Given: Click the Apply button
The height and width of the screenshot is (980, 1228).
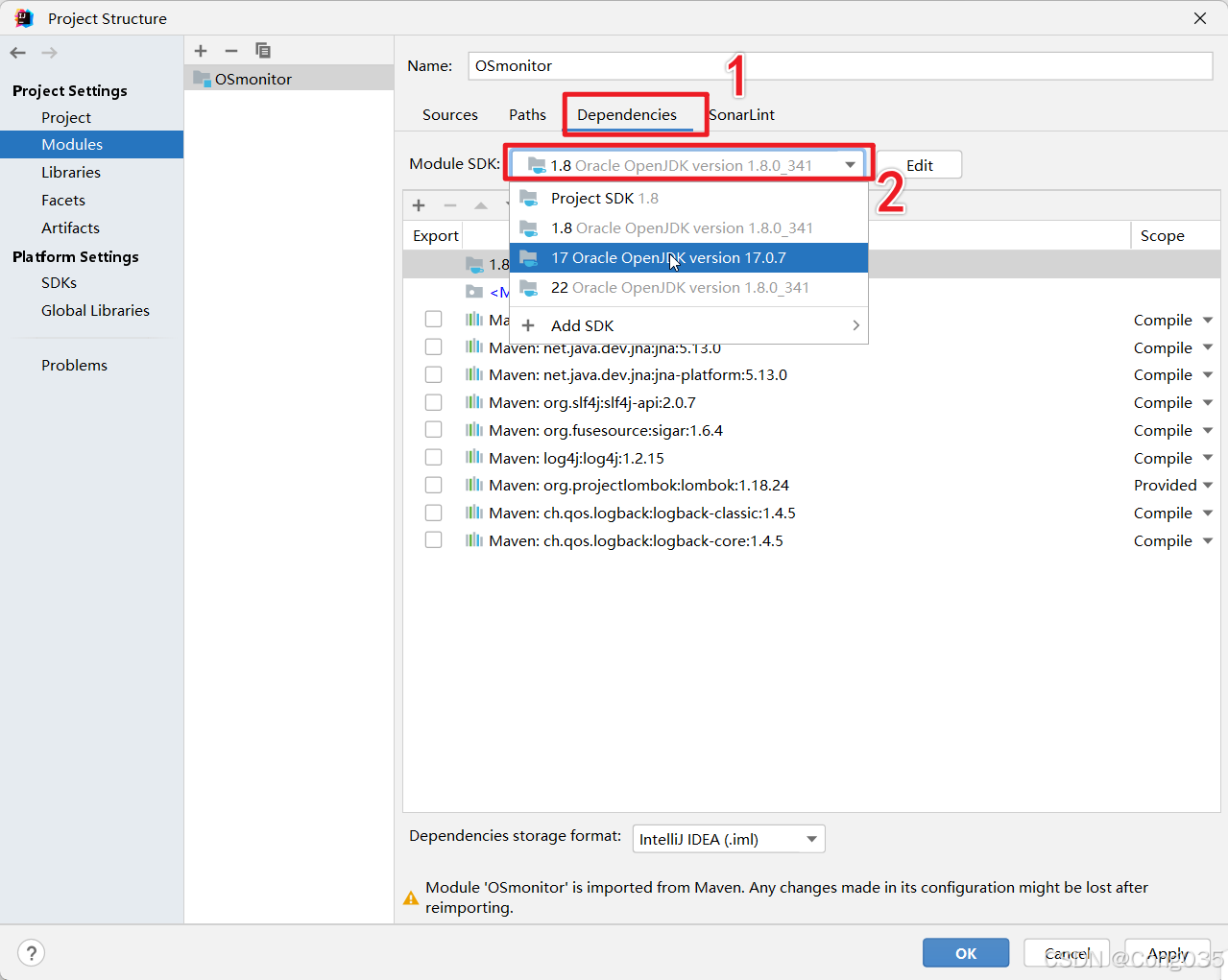Looking at the screenshot, I should (x=1168, y=953).
